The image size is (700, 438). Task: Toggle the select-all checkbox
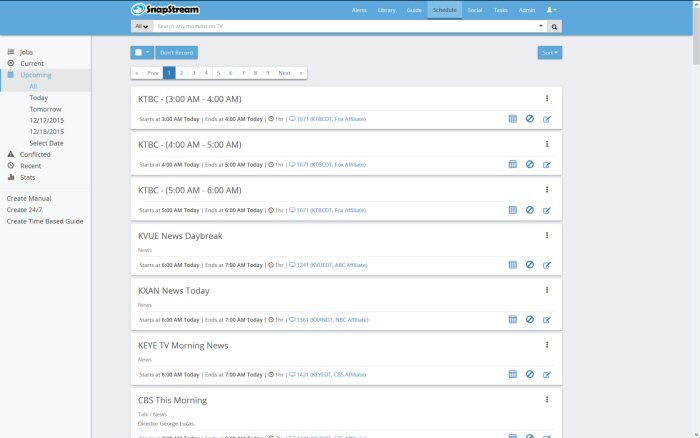point(138,53)
